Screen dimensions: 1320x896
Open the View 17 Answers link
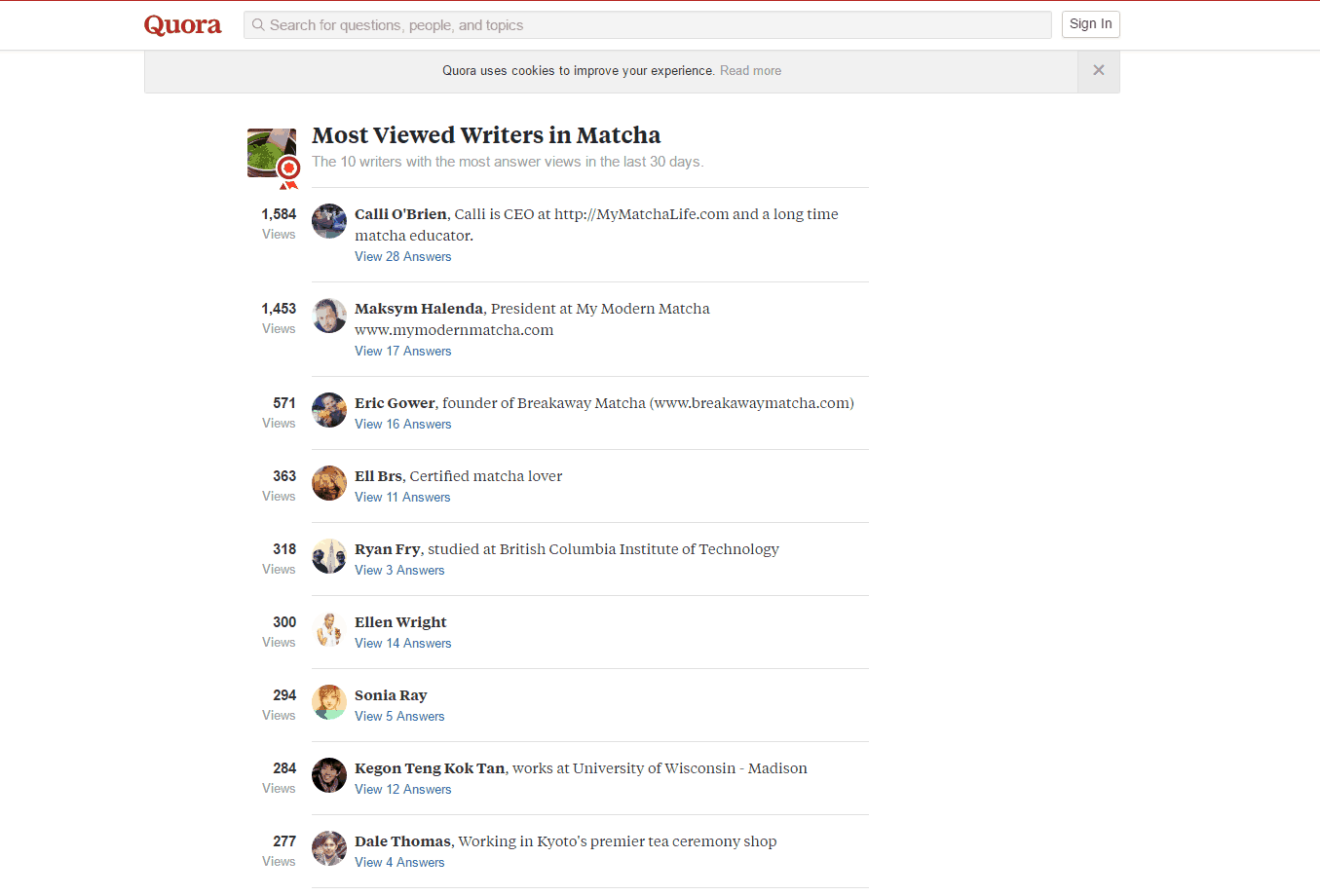coord(403,352)
